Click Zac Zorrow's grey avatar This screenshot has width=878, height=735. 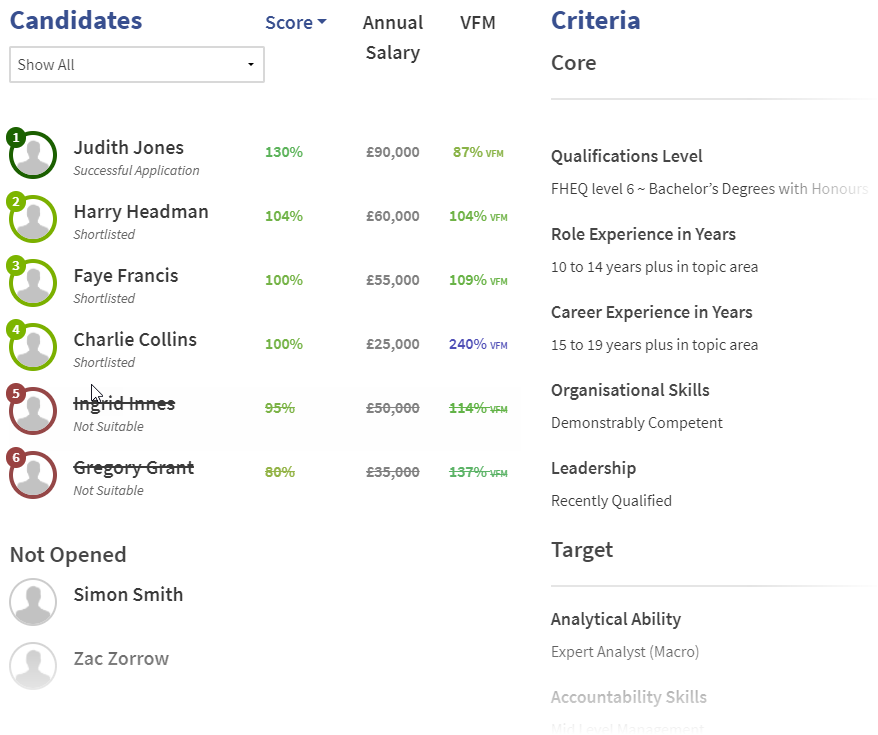click(34, 666)
